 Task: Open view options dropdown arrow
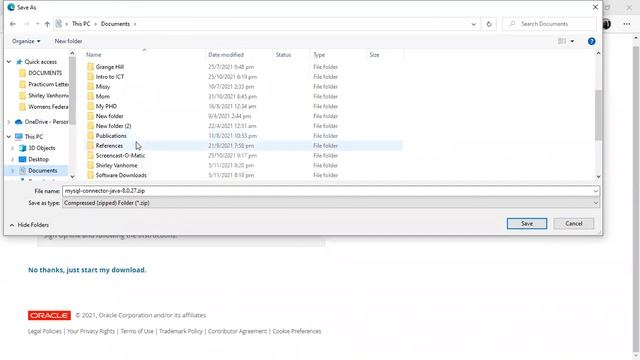(572, 41)
